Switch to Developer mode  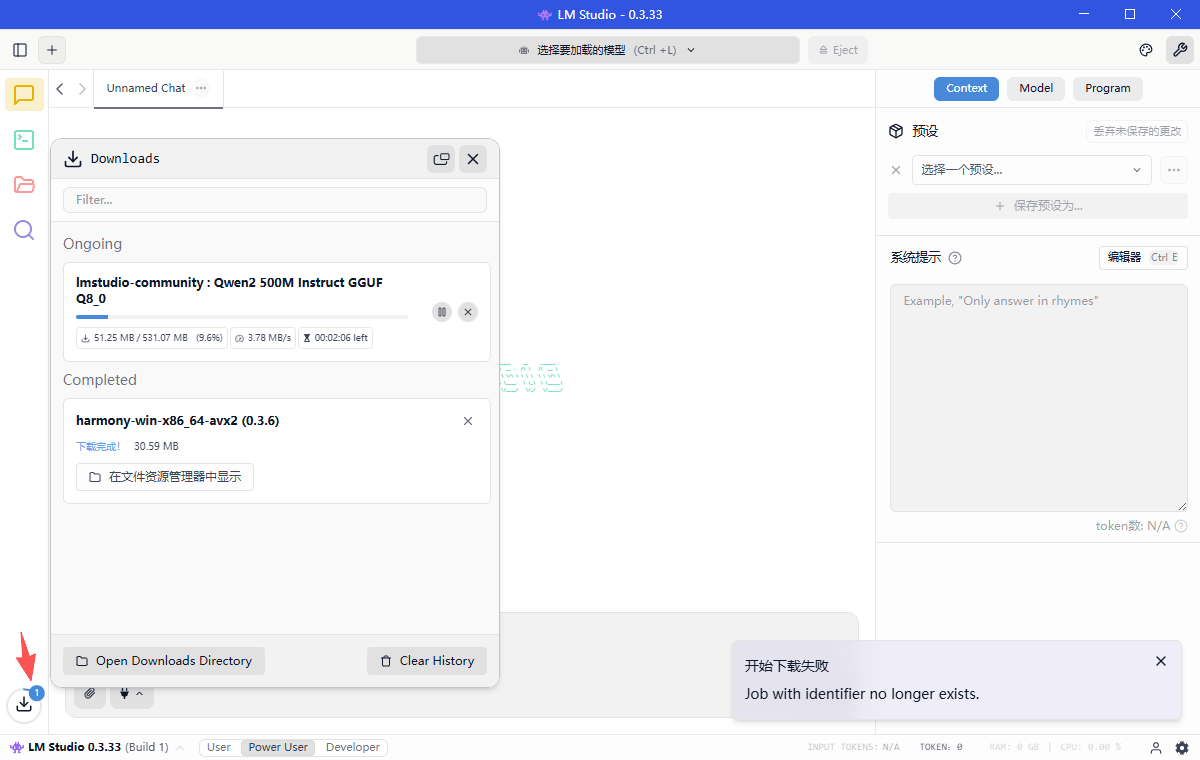click(x=353, y=747)
